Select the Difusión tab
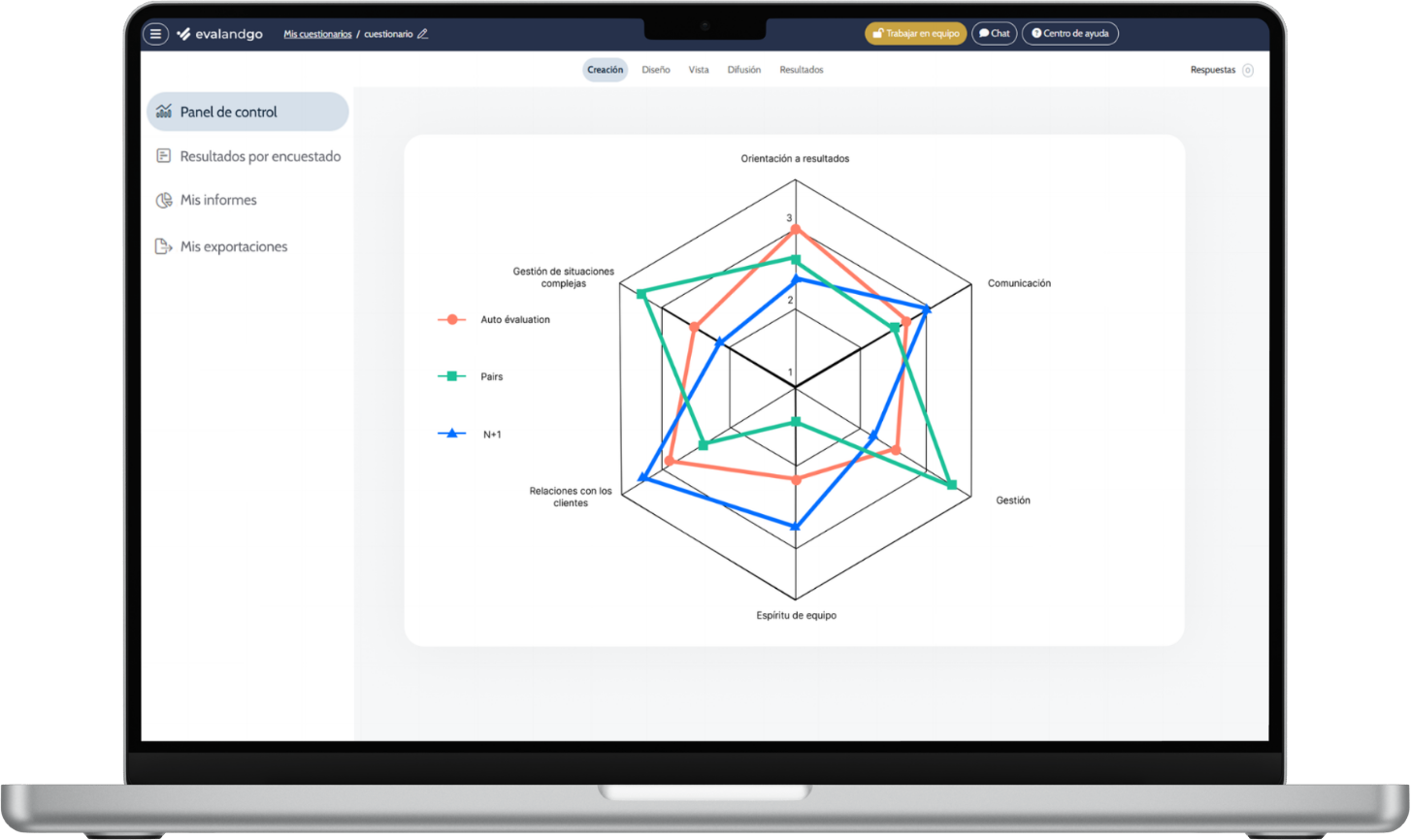Screen dimensions: 1411x840 point(744,70)
